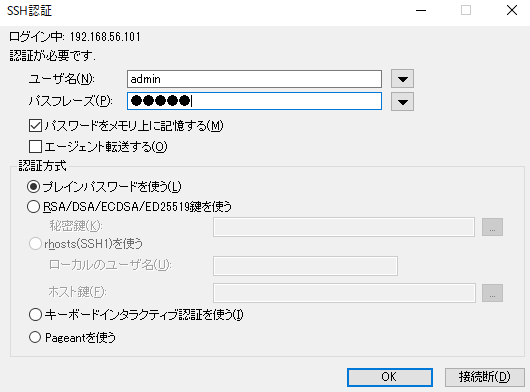The image size is (530, 392).
Task: Open the パスフレーズ dropdown arrow
Action: [x=402, y=101]
